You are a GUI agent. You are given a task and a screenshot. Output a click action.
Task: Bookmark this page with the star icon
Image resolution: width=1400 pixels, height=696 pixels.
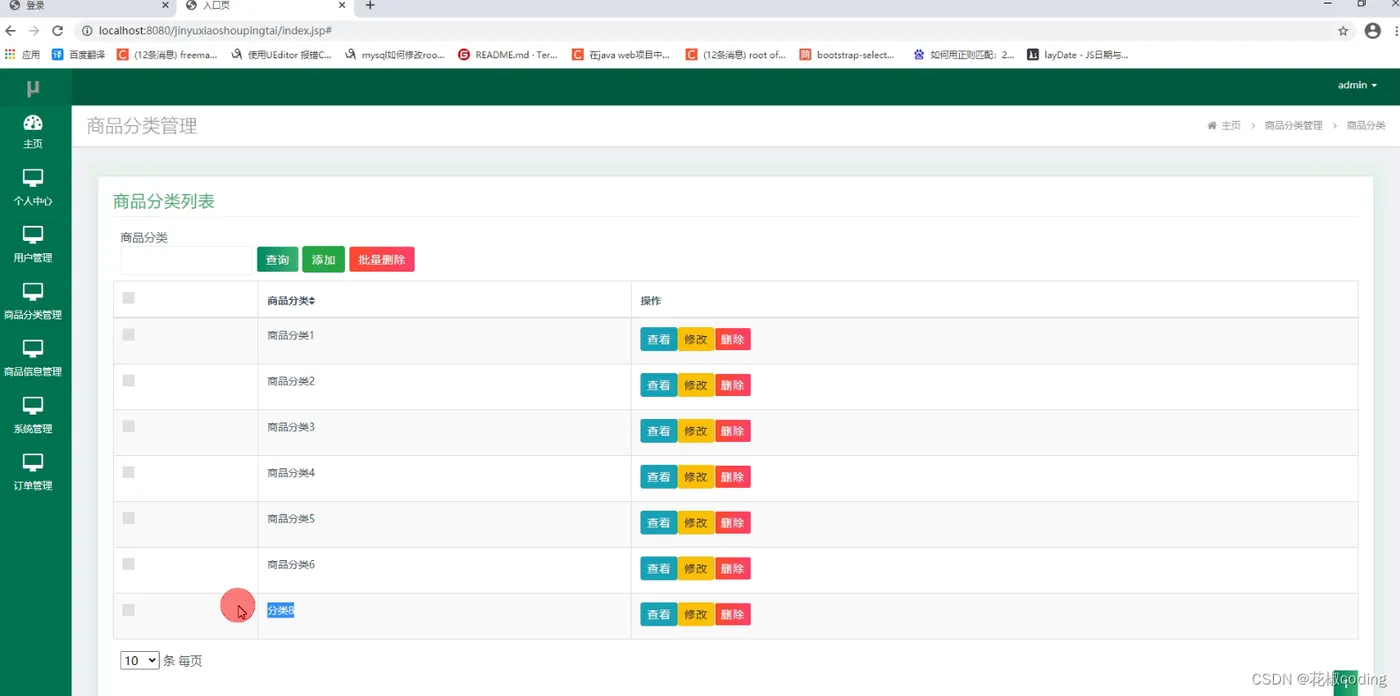pyautogui.click(x=1343, y=31)
